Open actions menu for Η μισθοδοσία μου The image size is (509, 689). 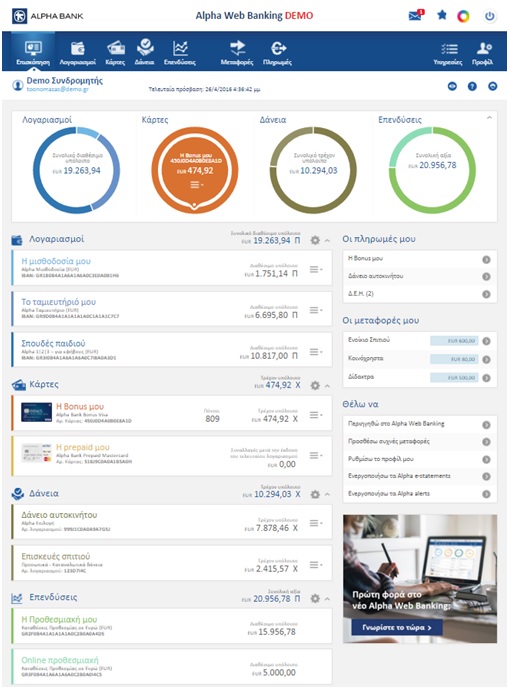click(x=316, y=269)
